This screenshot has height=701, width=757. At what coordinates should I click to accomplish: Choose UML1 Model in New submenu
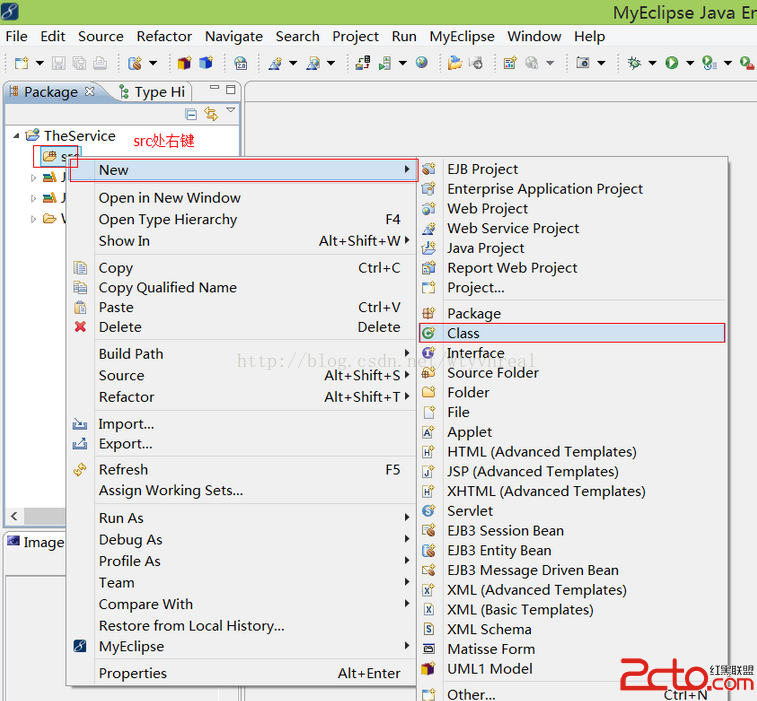pyautogui.click(x=572, y=669)
